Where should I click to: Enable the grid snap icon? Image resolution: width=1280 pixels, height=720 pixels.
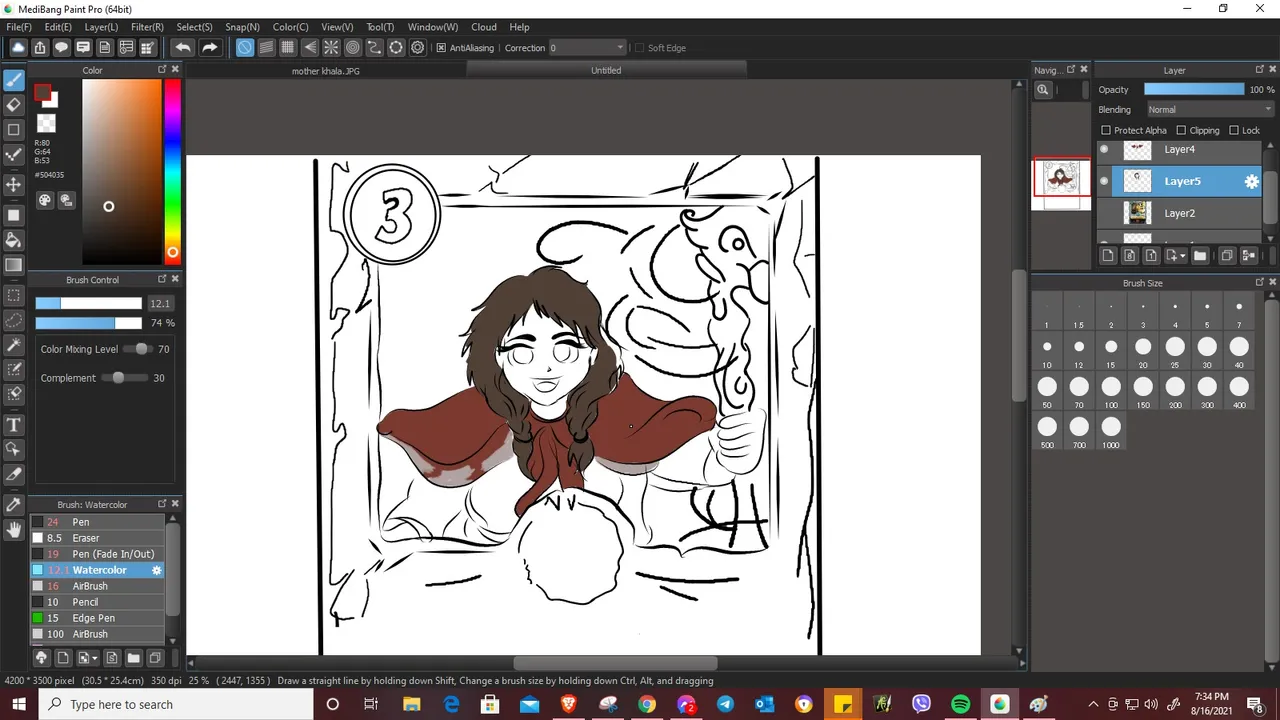point(288,47)
